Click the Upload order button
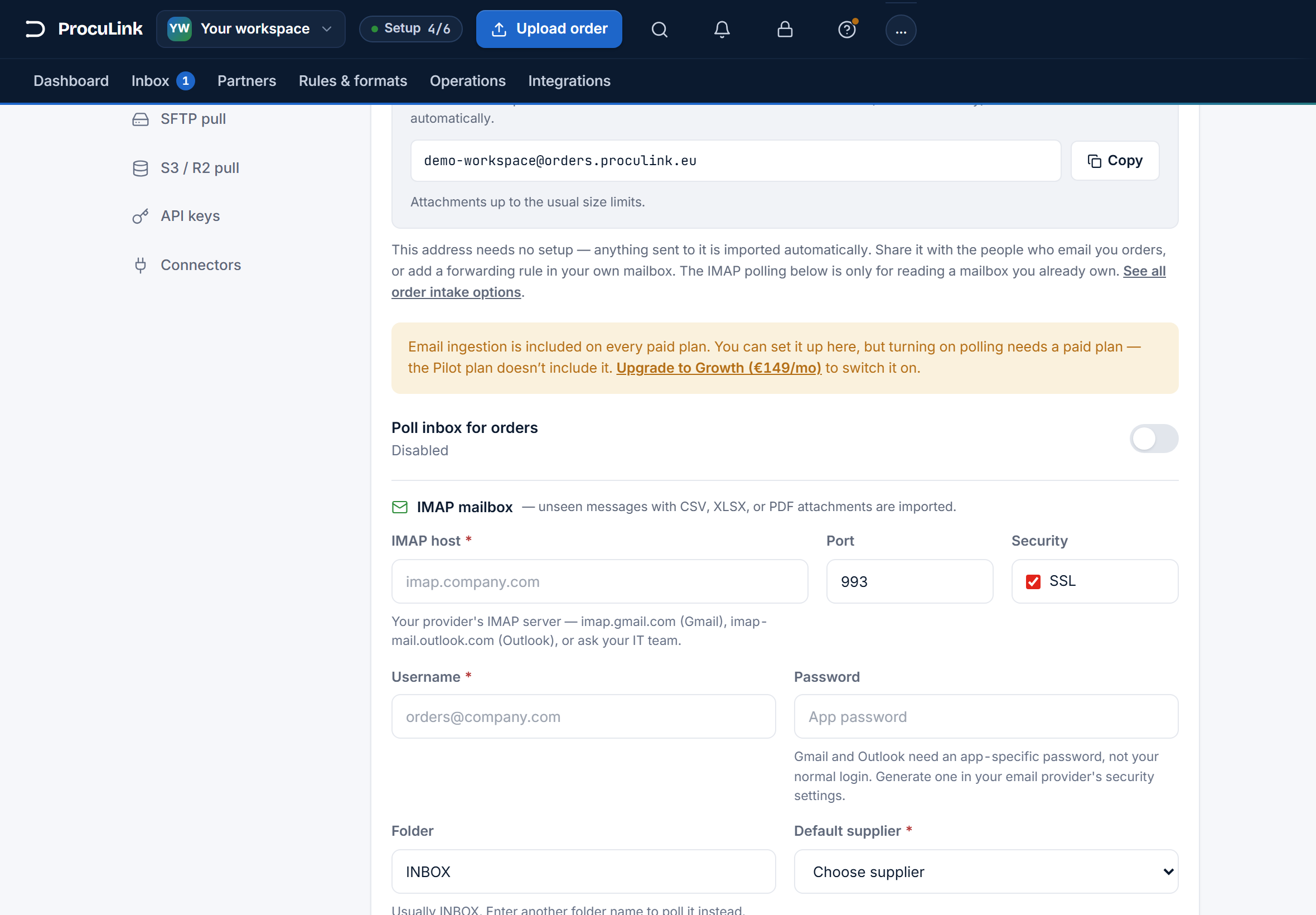Image resolution: width=1316 pixels, height=915 pixels. (x=549, y=28)
